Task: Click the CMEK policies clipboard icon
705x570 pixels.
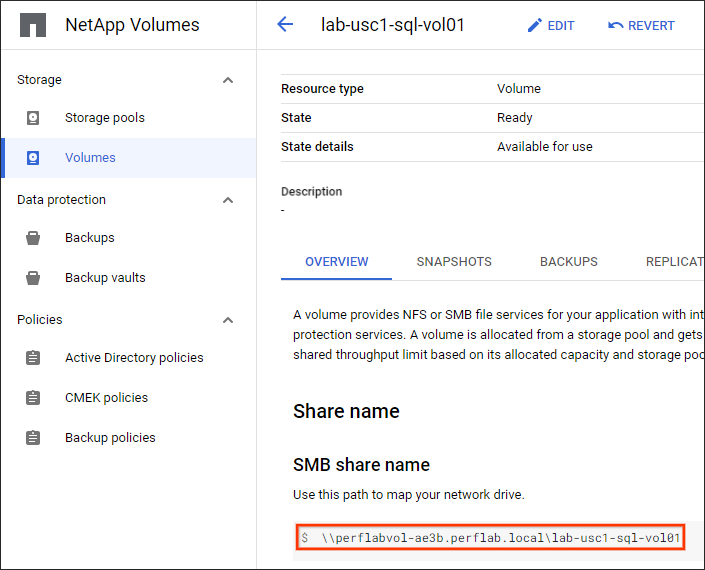Action: coord(33,398)
